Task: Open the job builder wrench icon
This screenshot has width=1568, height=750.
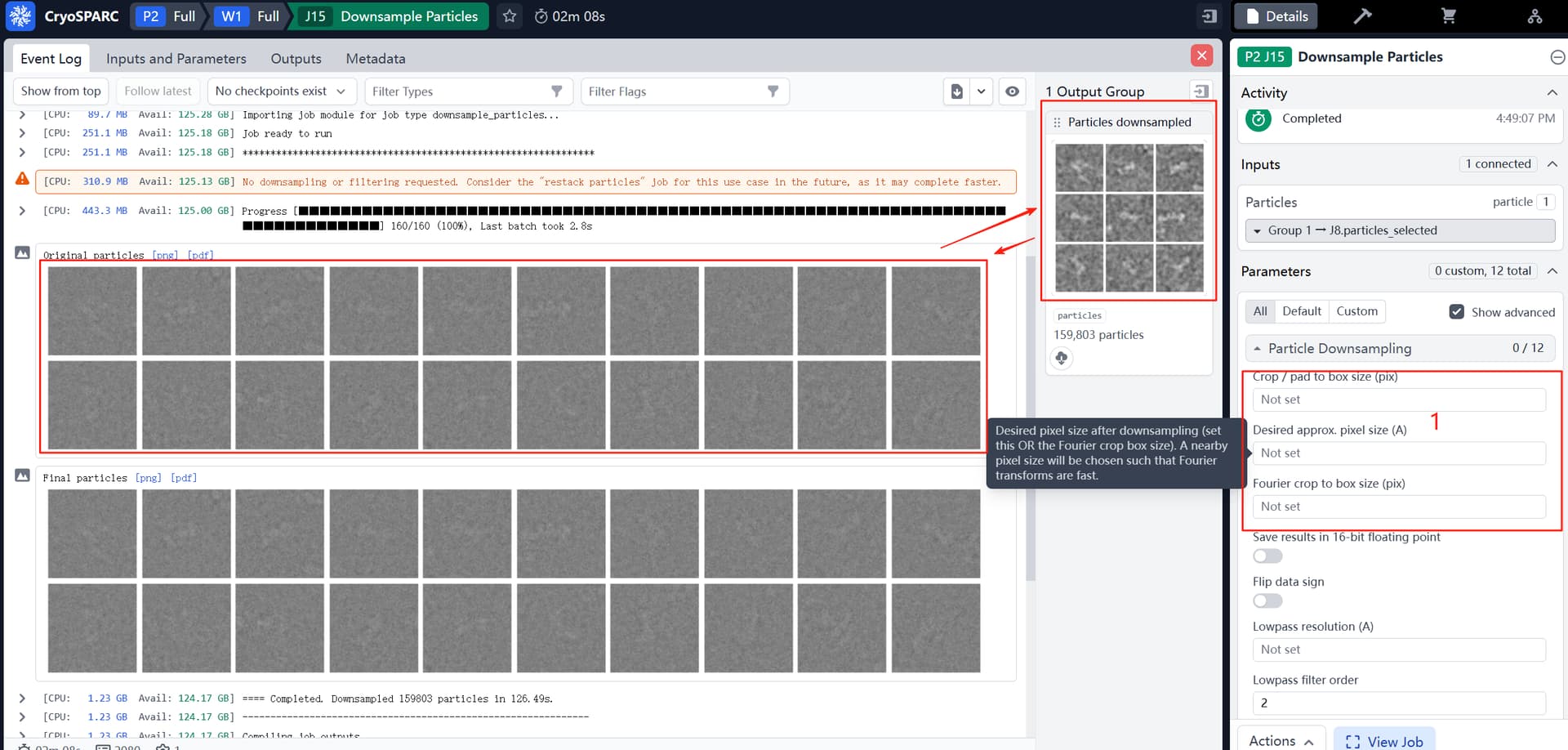Action: point(1362,16)
